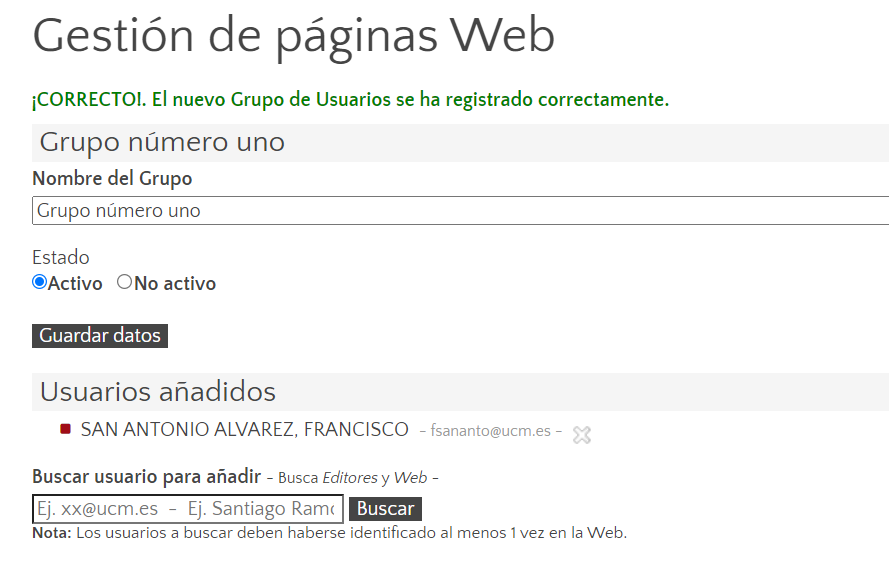Viewport: 889px width, 577px height.
Task: Click the Buscar usuario para añadir label
Action: click(x=146, y=476)
